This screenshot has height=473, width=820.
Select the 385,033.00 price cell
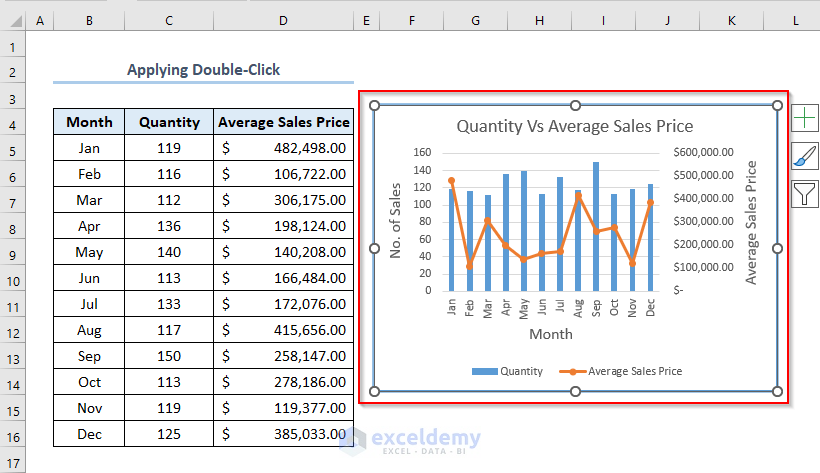point(283,434)
